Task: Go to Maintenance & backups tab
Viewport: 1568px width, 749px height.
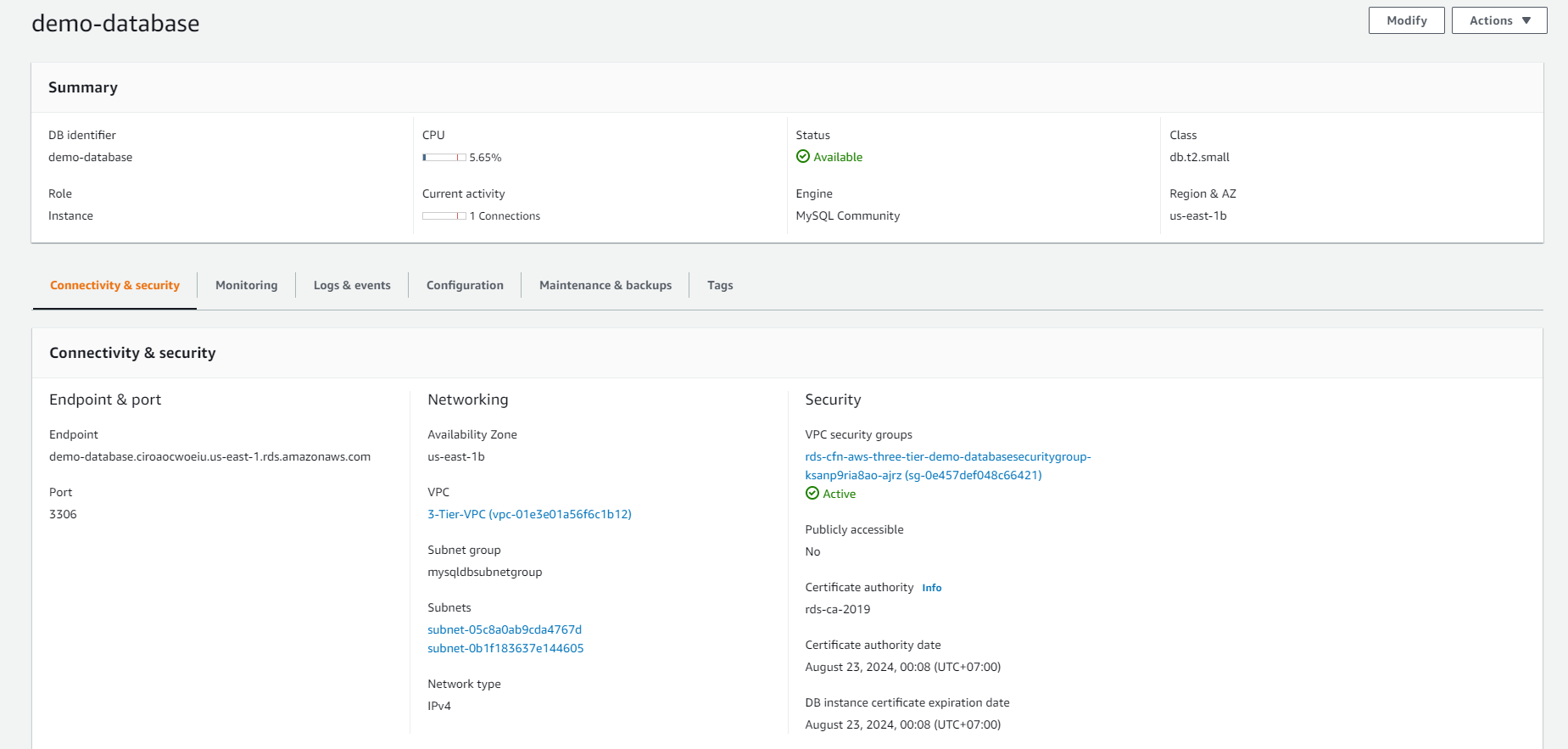Action: [x=605, y=285]
